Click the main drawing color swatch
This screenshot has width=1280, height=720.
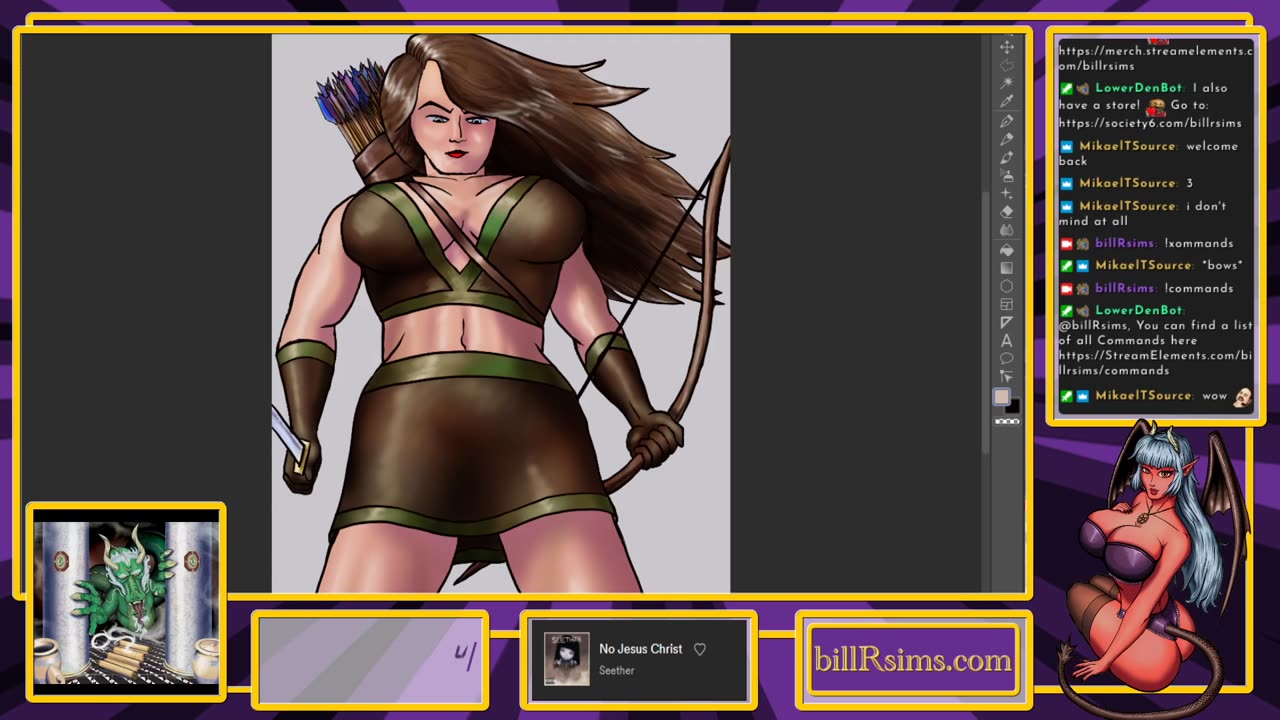(x=1001, y=397)
